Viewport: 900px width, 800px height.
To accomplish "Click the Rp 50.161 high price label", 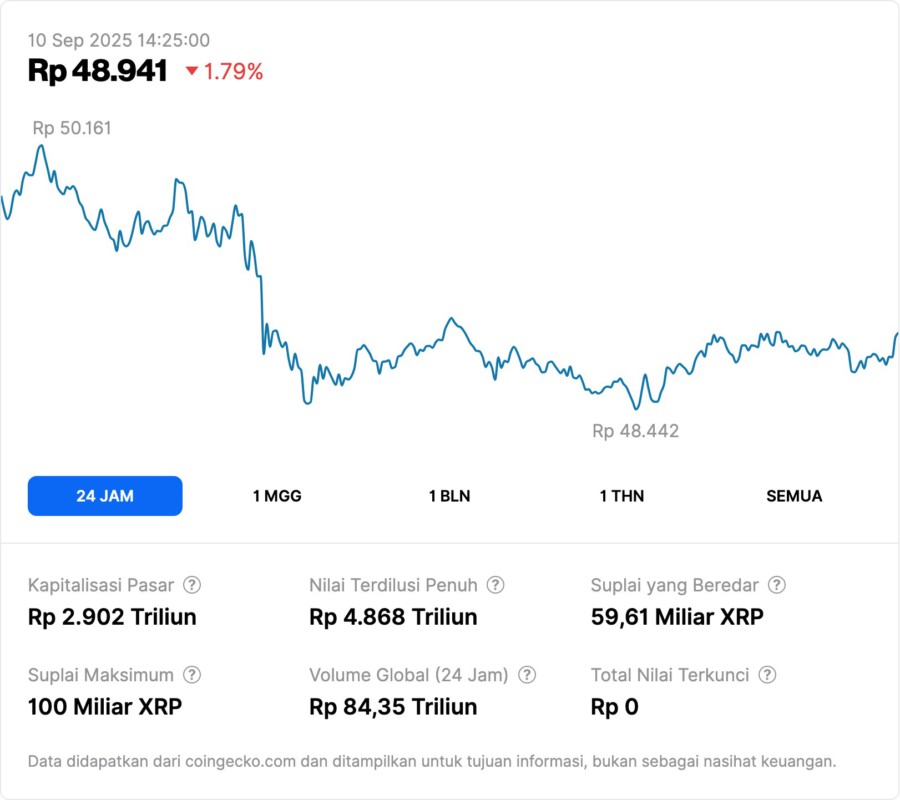I will click(72, 128).
